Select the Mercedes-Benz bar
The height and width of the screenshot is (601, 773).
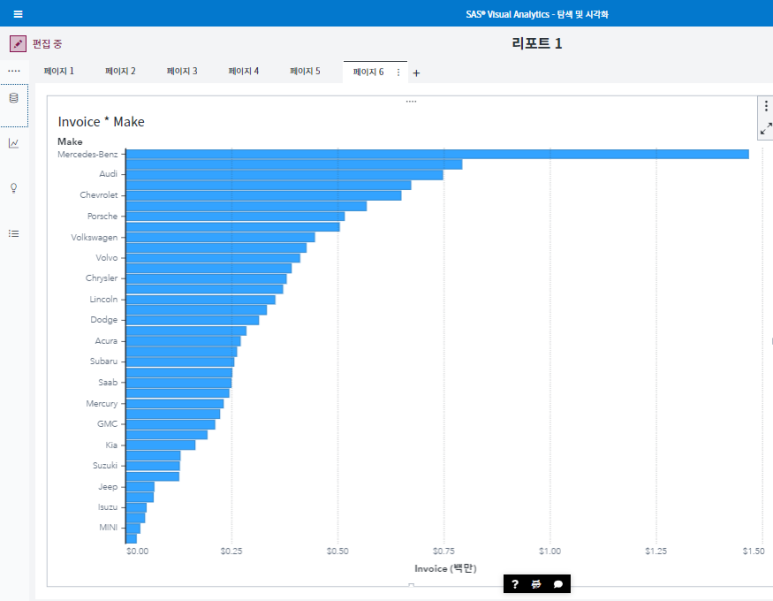point(437,154)
